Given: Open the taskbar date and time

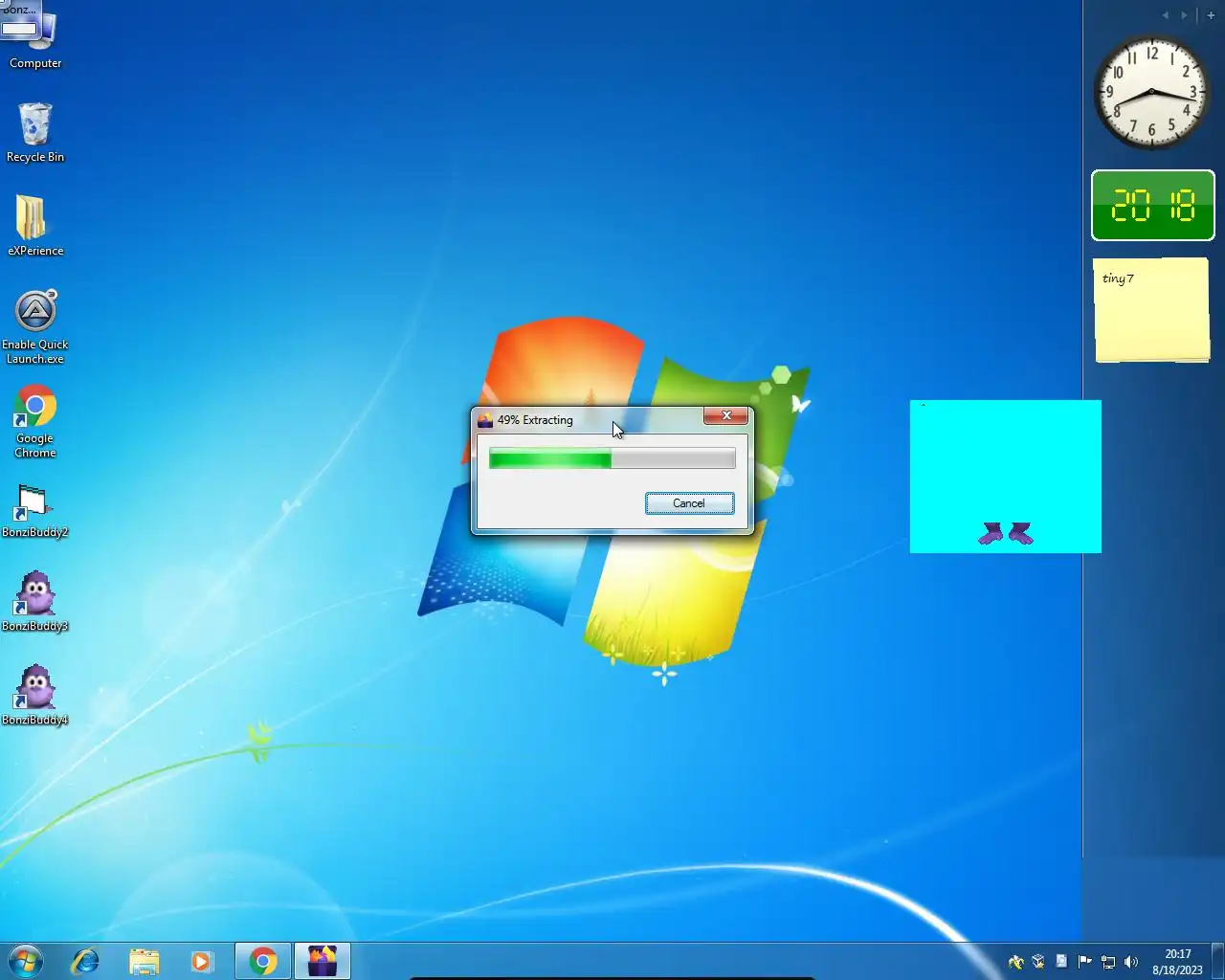Looking at the screenshot, I should pos(1177,962).
